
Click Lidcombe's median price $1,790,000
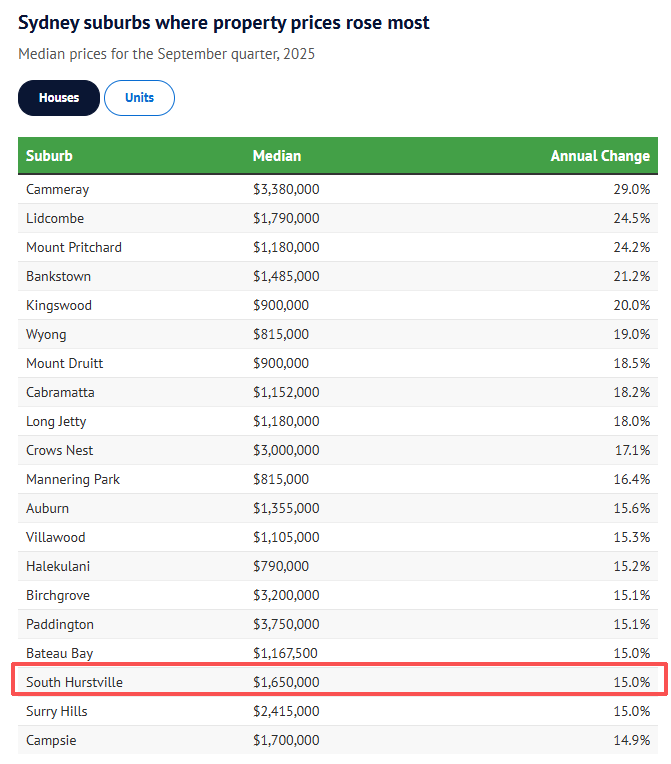coord(286,218)
